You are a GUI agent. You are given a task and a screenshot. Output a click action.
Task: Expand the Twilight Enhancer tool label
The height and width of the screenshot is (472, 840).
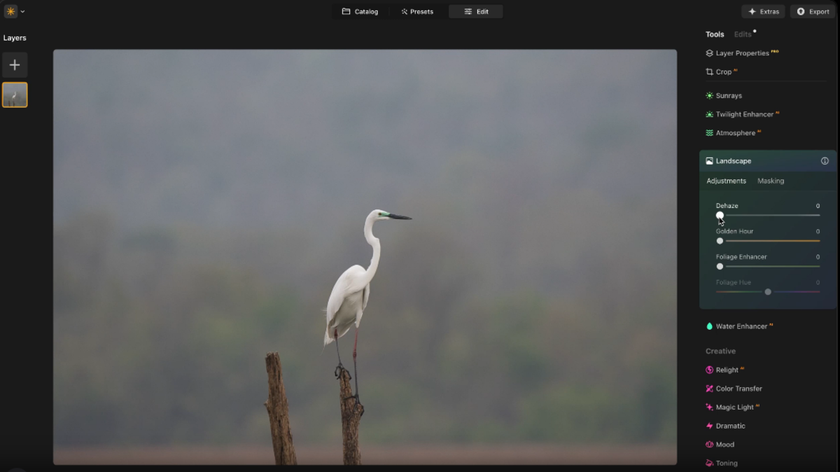click(744, 114)
